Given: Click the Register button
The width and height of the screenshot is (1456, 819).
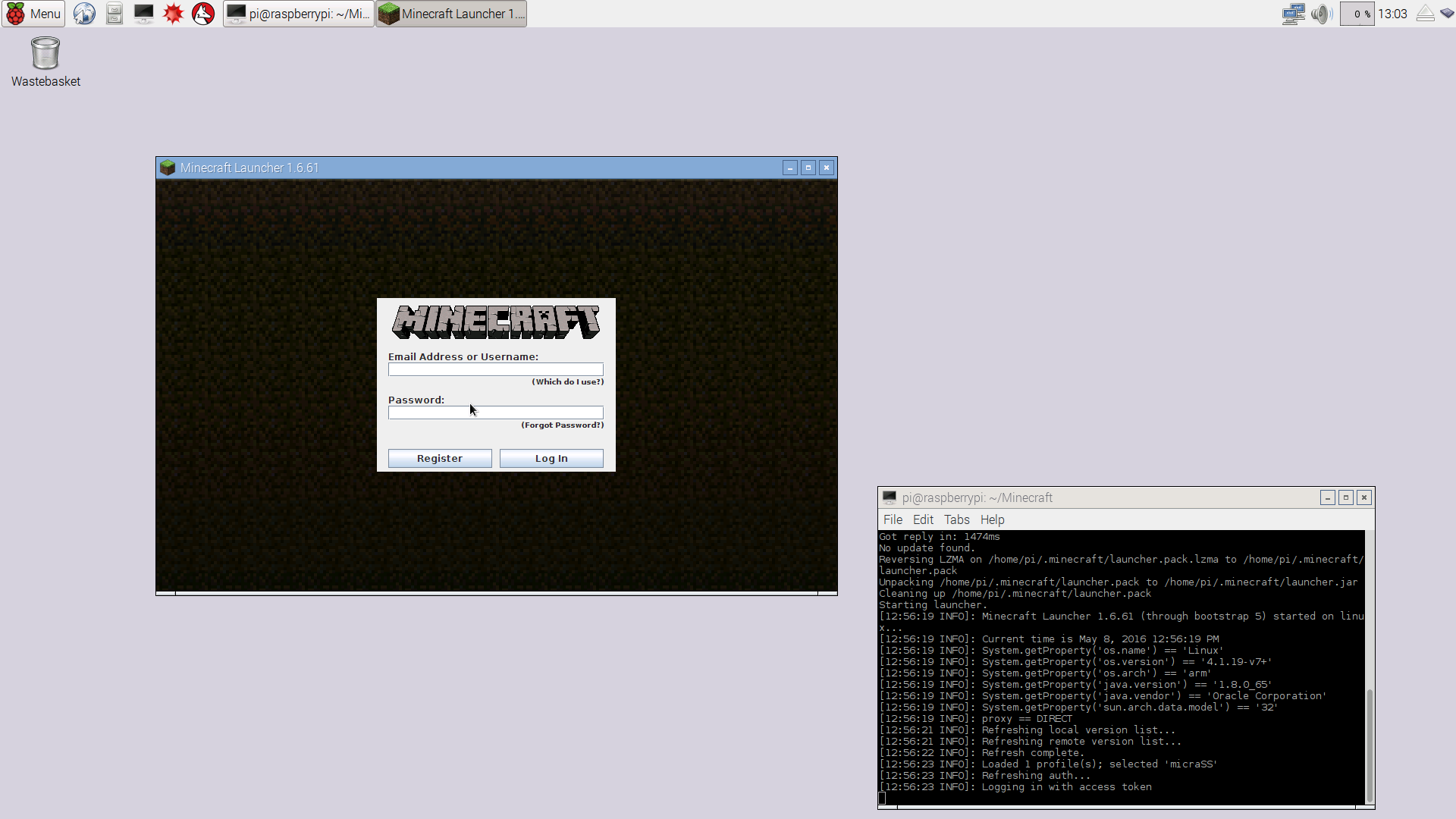Looking at the screenshot, I should point(440,458).
